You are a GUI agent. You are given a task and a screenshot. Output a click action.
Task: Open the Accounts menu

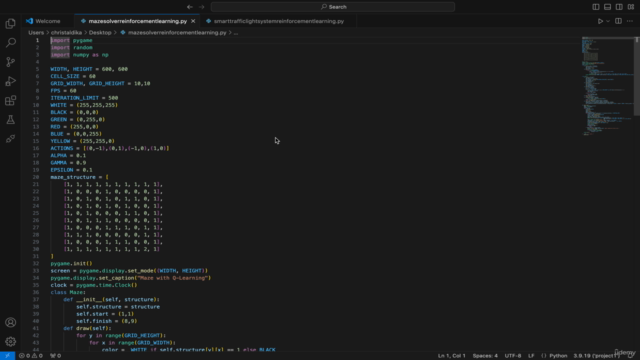(x=11, y=322)
